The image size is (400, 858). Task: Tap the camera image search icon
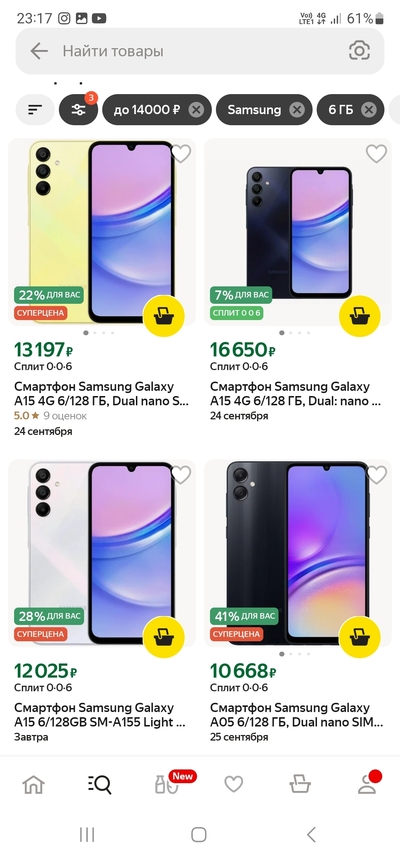pyautogui.click(x=360, y=51)
